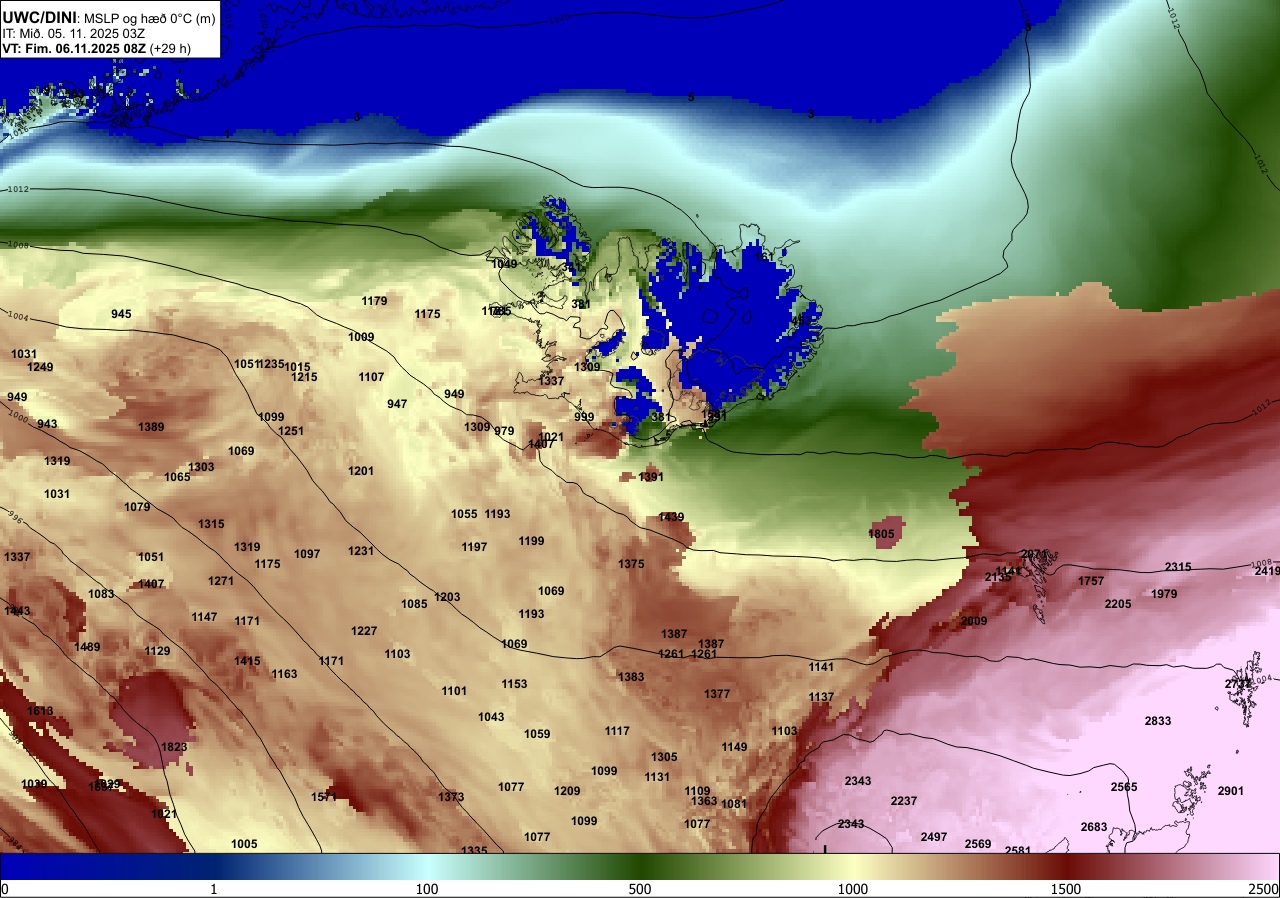Click the map value '2315'
The image size is (1280, 898).
[1178, 567]
